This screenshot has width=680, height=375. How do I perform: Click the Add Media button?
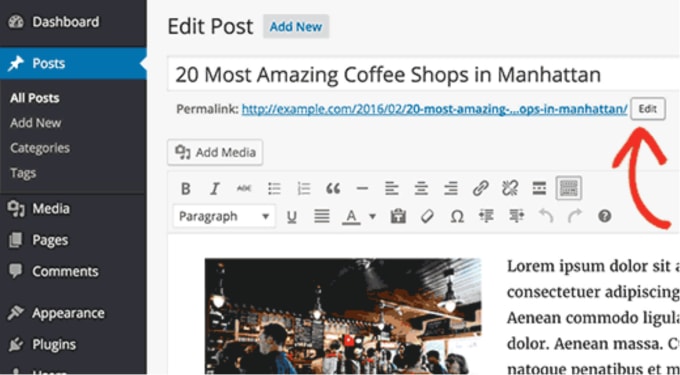click(x=215, y=152)
